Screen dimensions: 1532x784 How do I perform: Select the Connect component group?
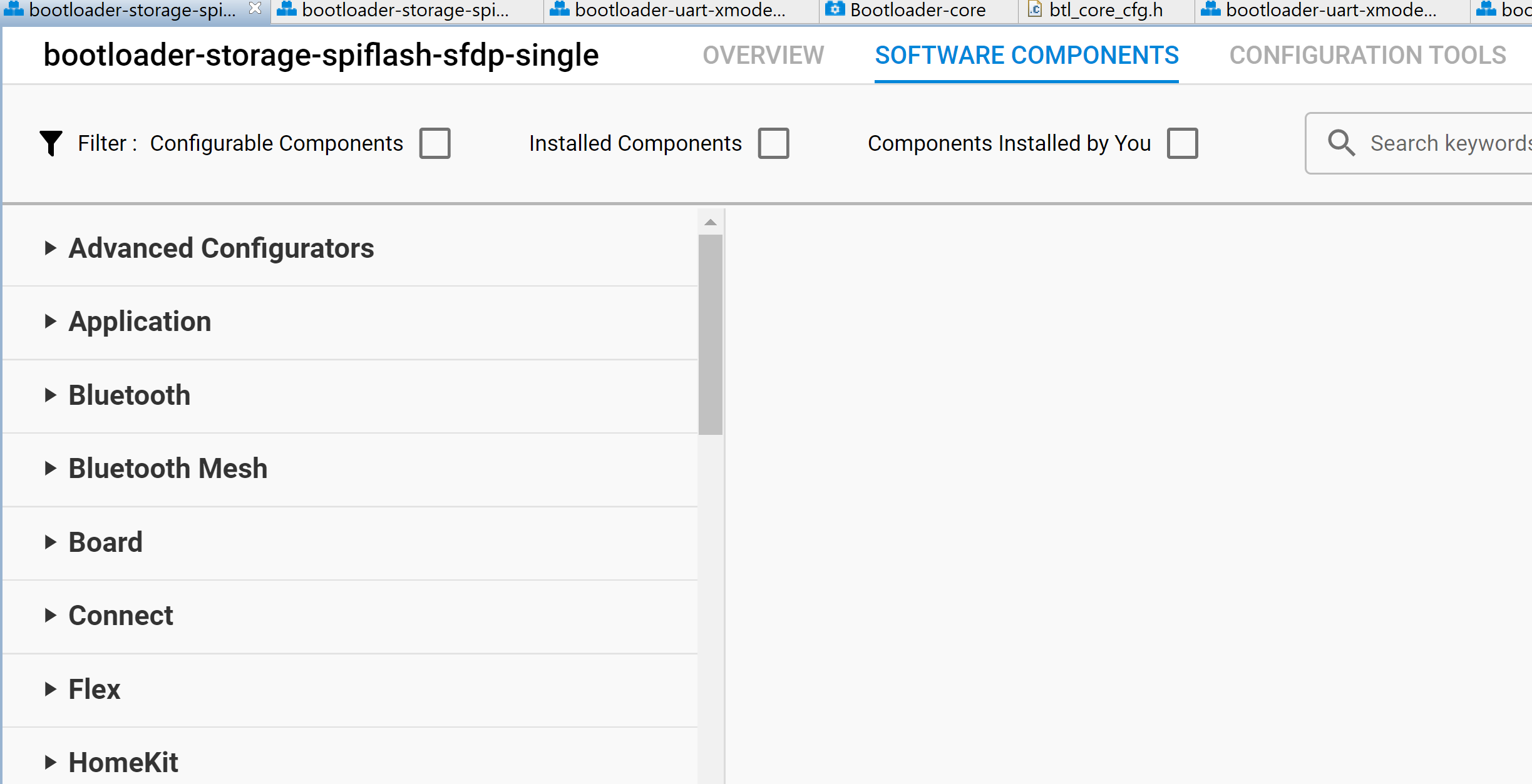121,616
